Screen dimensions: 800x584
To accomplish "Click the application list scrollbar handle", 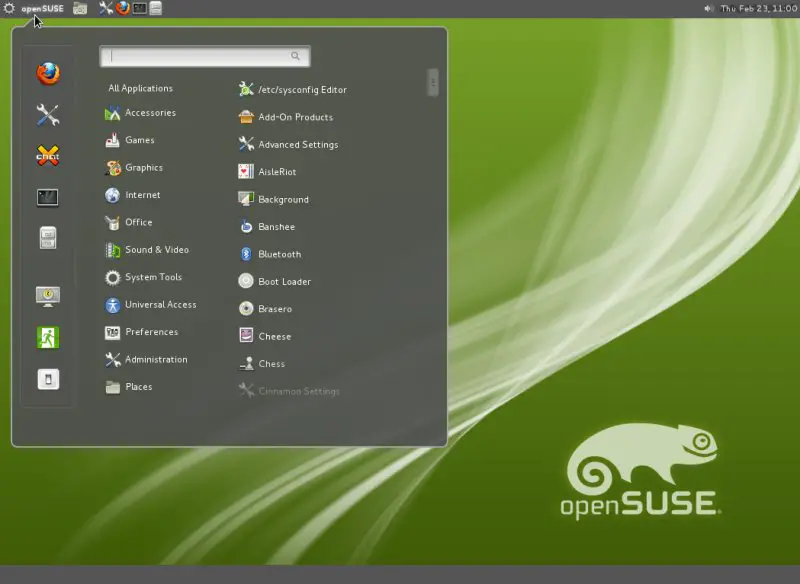I will pos(433,82).
